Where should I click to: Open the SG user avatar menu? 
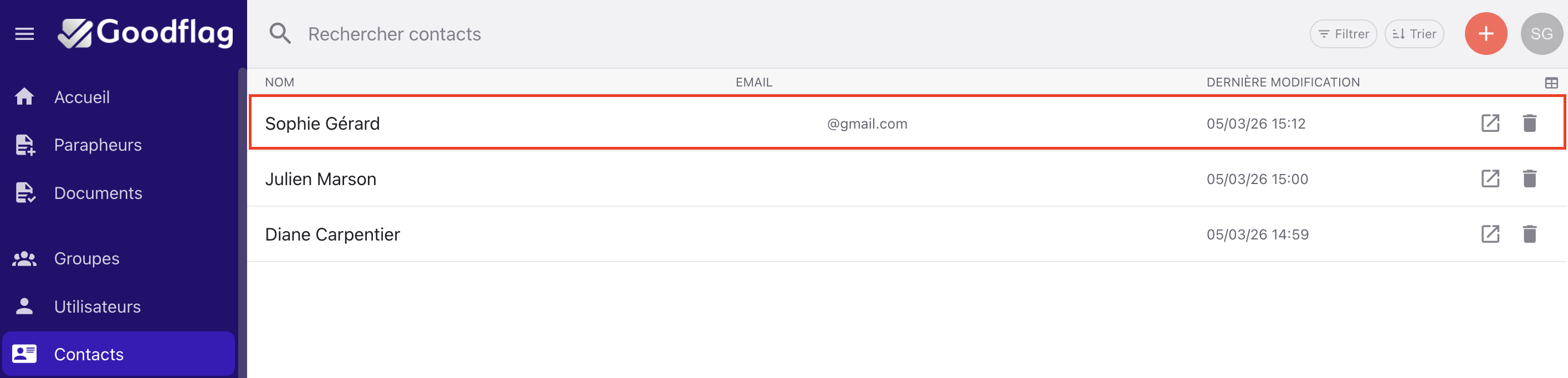pos(1541,34)
